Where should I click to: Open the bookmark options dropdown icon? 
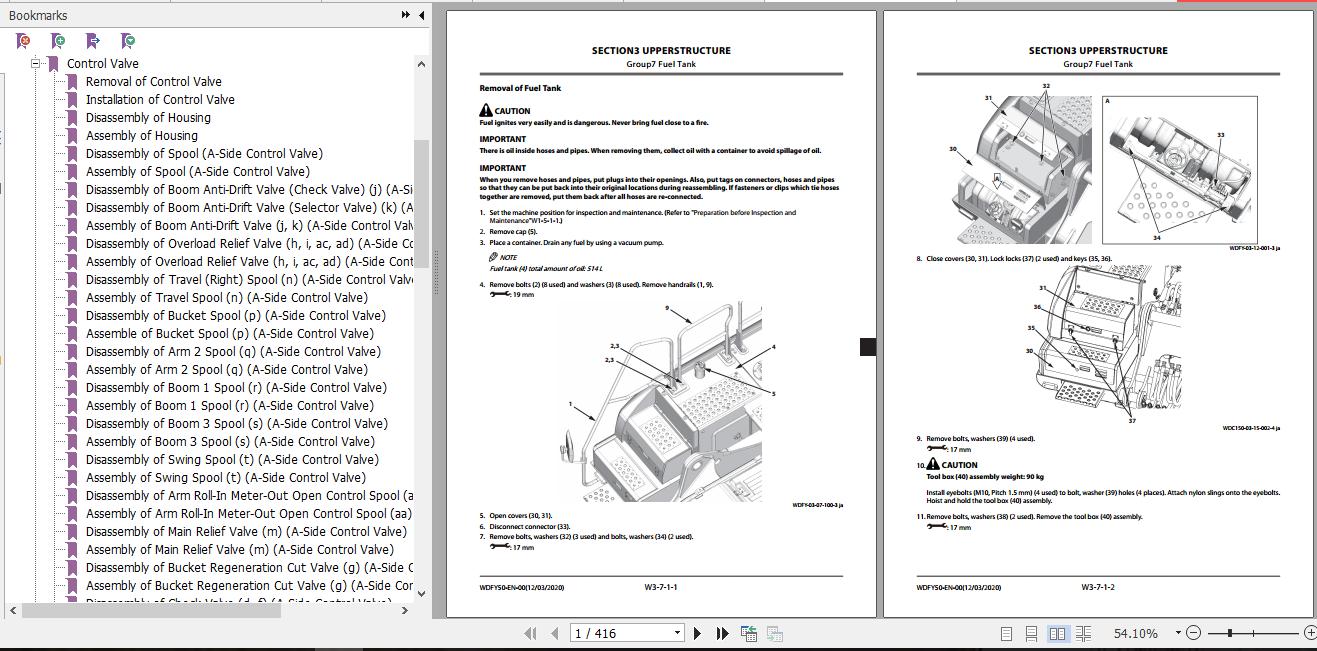(128, 41)
